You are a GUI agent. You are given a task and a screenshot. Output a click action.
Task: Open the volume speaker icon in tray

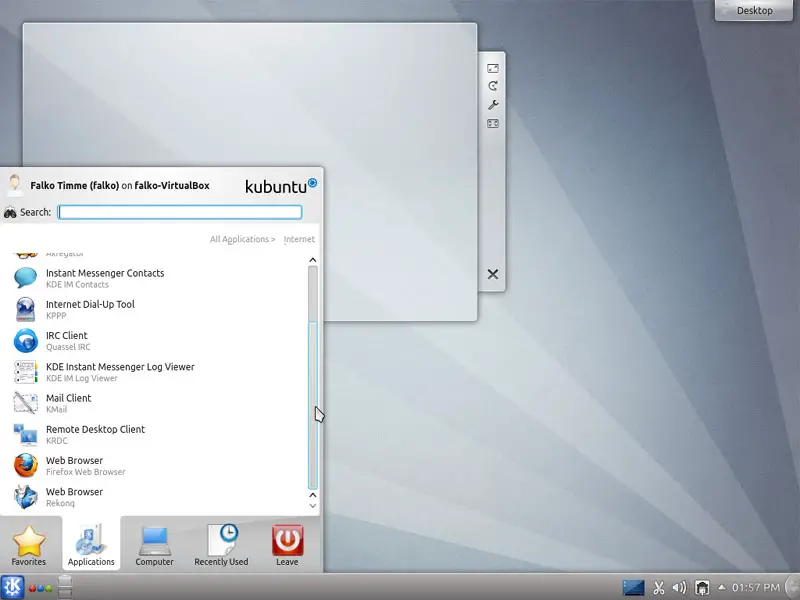[x=679, y=588]
